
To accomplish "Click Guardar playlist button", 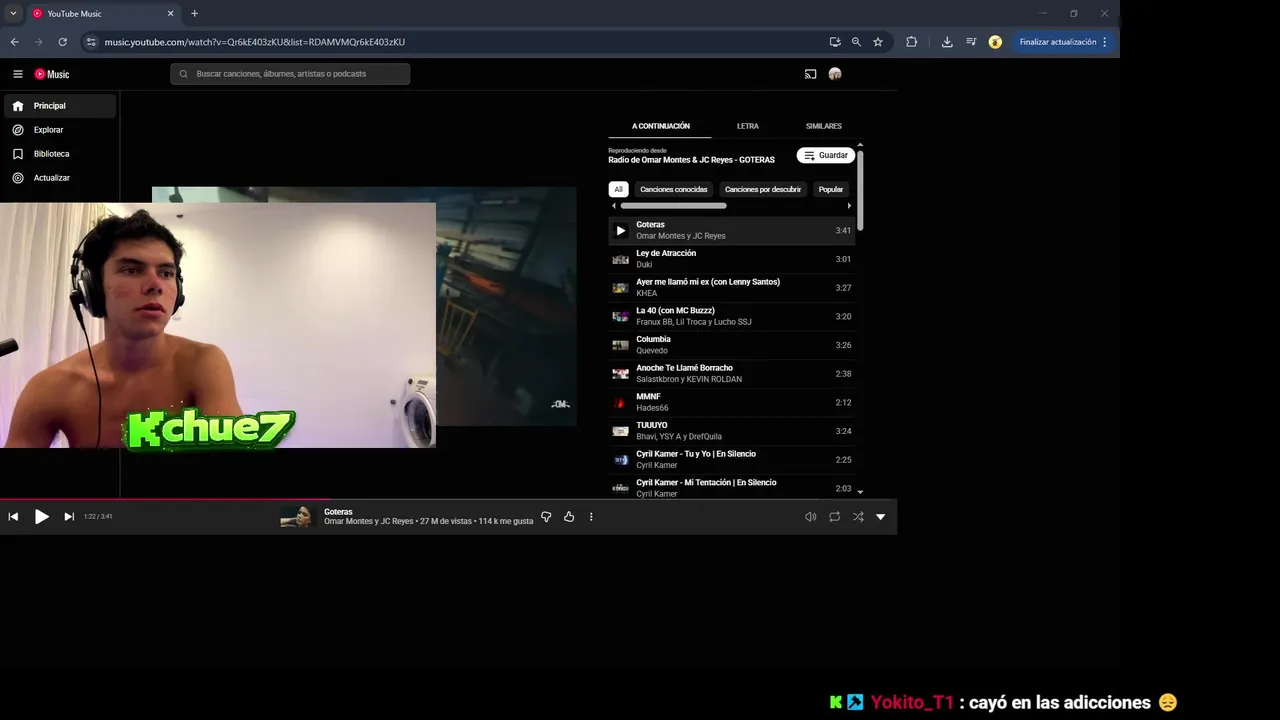I will point(826,156).
